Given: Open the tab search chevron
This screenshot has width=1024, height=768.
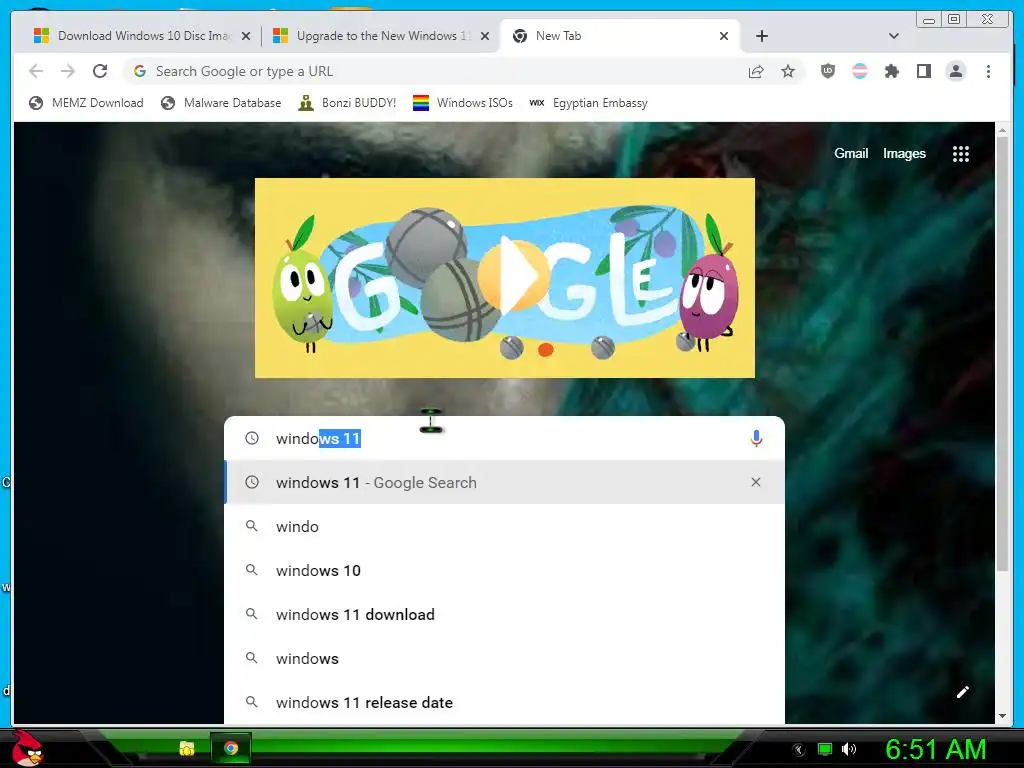Looking at the screenshot, I should click(894, 36).
